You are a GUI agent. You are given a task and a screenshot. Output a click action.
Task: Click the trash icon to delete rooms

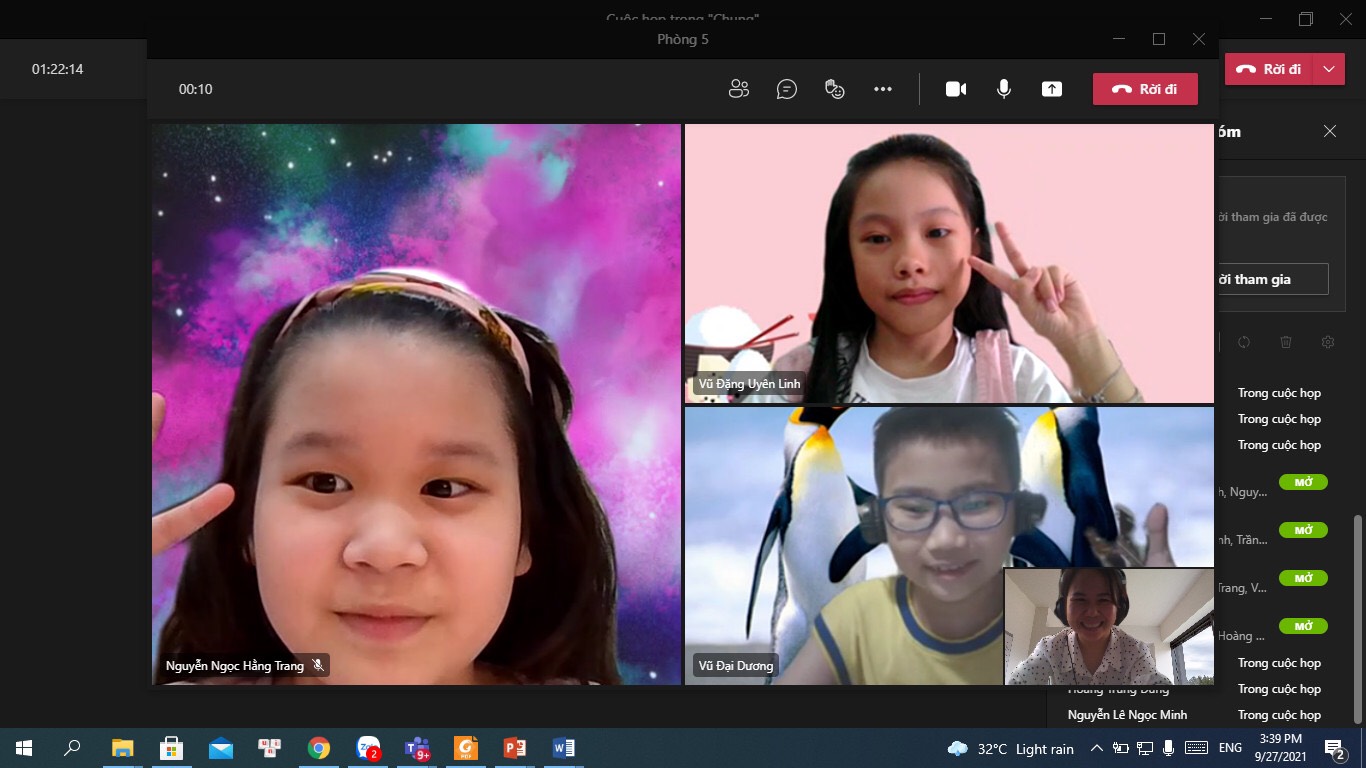(x=1286, y=342)
